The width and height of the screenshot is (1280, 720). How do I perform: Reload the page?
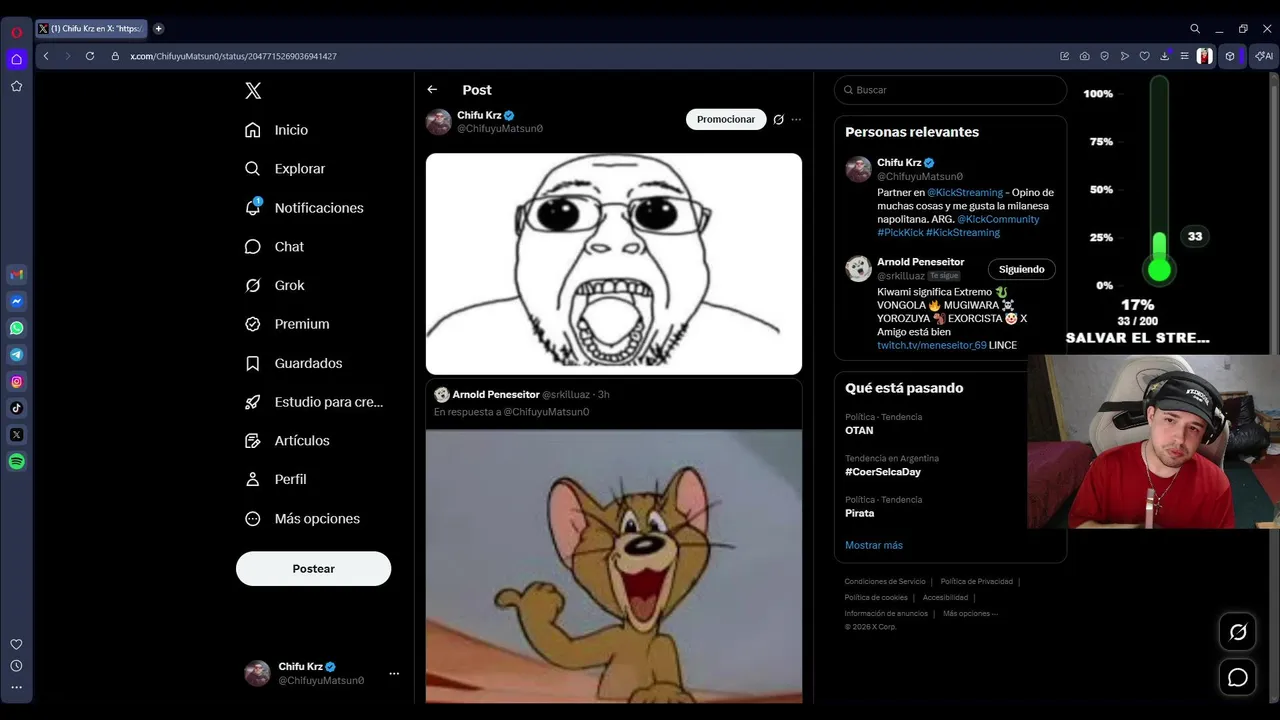pos(90,56)
